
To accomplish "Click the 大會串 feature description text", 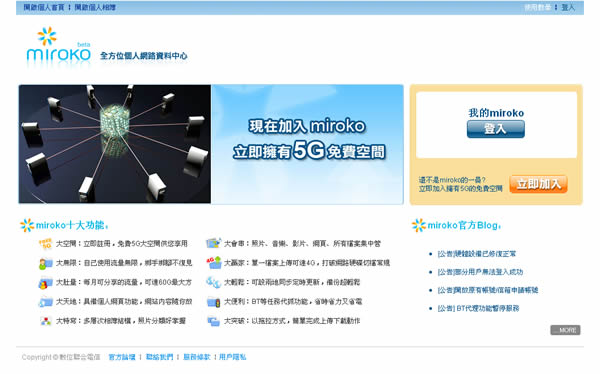I will [x=302, y=243].
